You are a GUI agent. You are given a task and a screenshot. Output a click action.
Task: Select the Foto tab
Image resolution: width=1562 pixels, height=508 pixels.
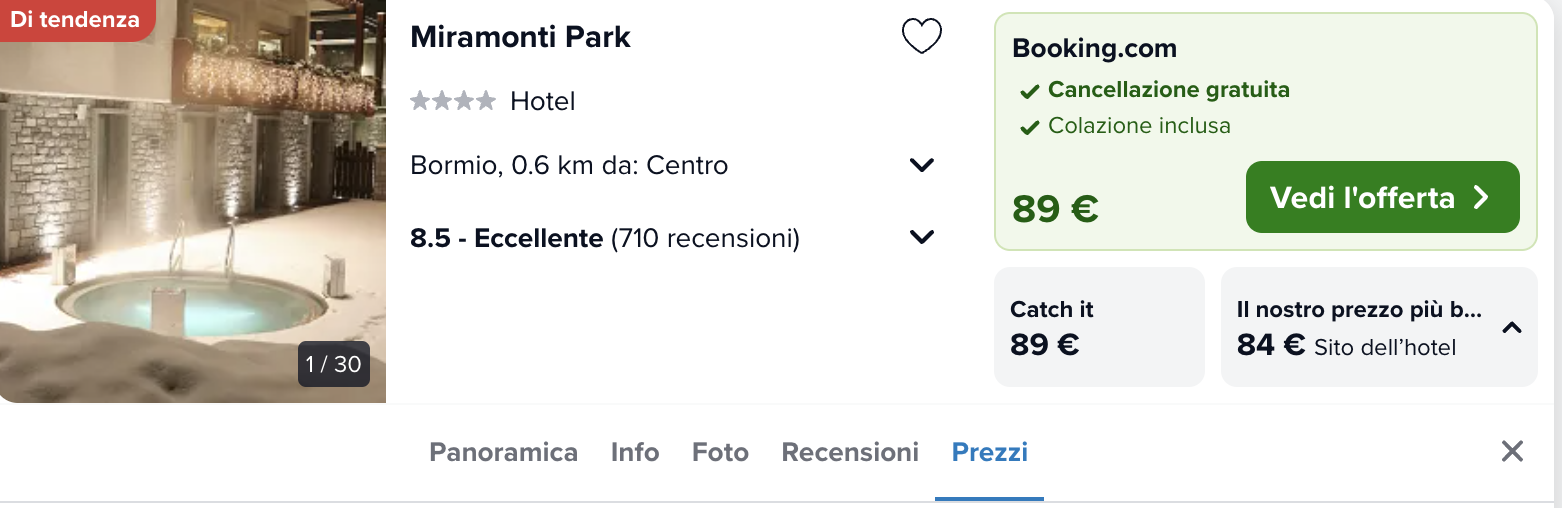pos(720,452)
